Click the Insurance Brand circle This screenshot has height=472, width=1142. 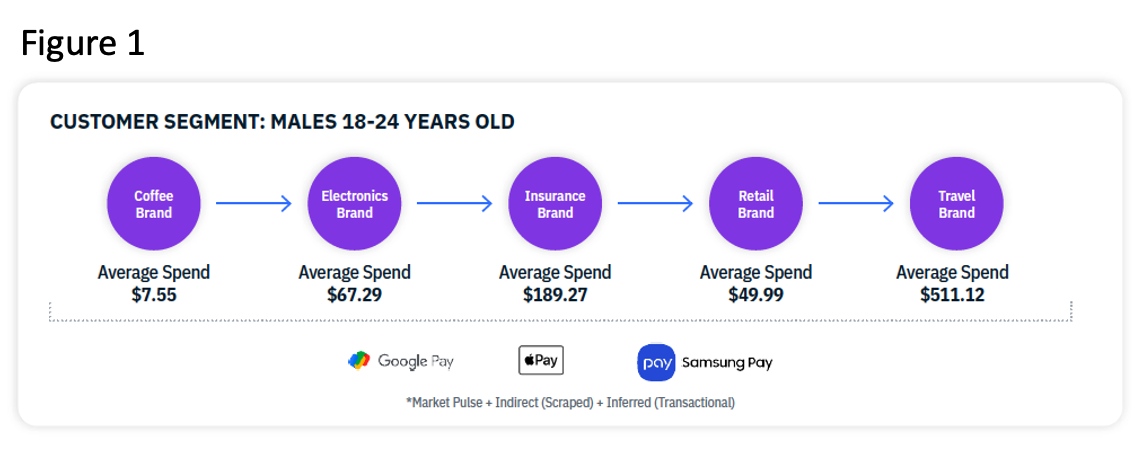tap(555, 204)
